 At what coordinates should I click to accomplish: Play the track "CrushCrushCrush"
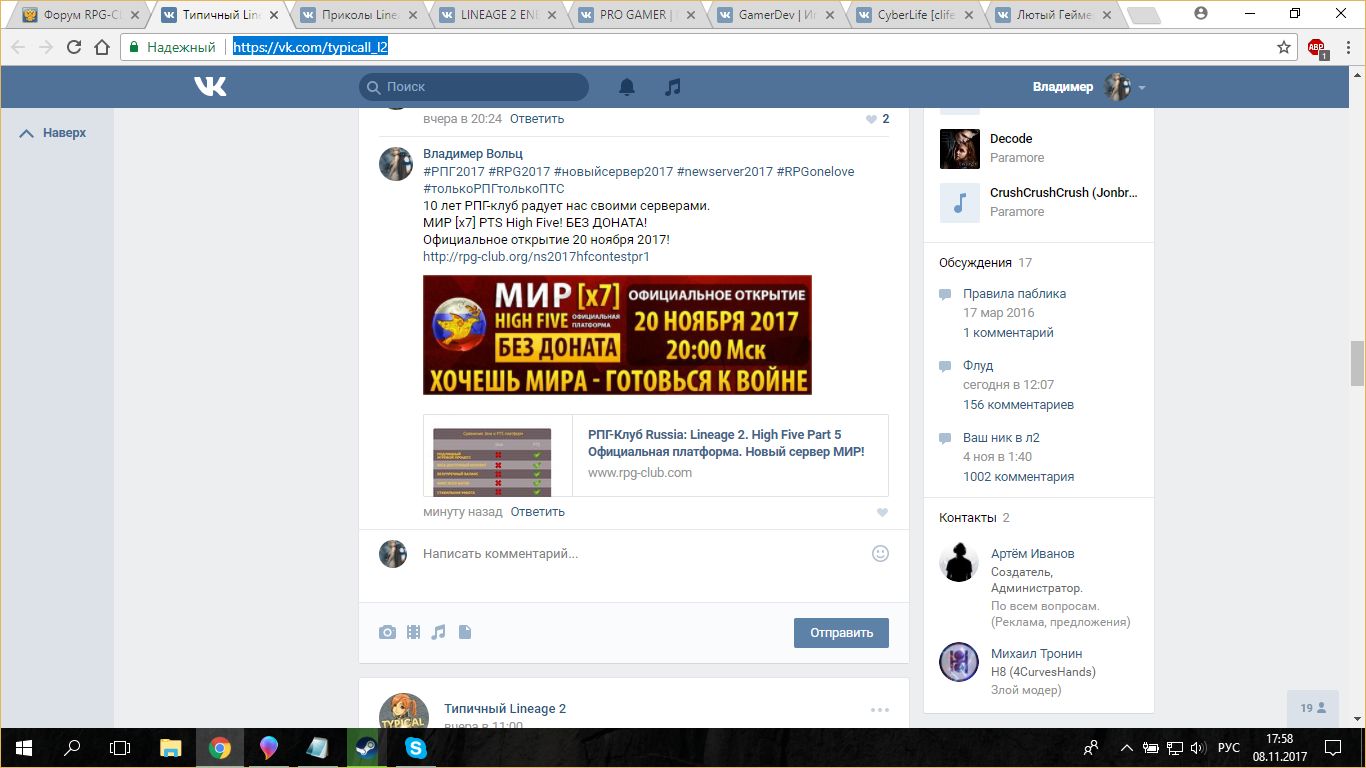[960, 203]
